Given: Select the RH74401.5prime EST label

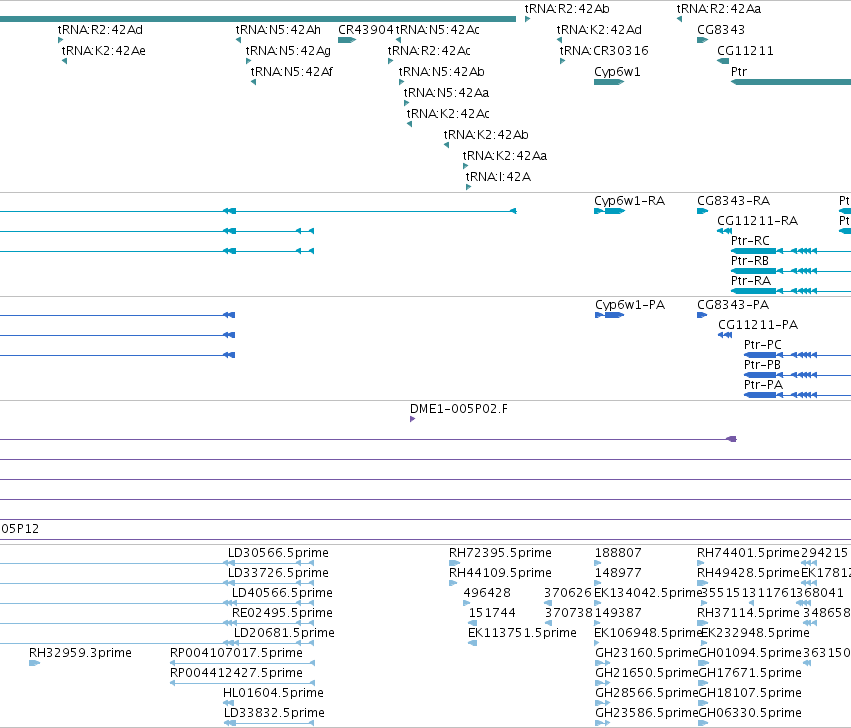Looking at the screenshot, I should pyautogui.click(x=748, y=553).
